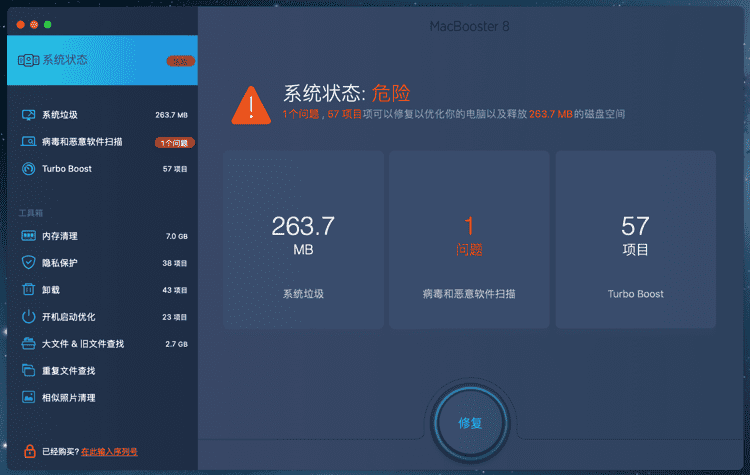The width and height of the screenshot is (750, 475).
Task: Open the 1 问题 virus scan card
Action: click(x=469, y=240)
